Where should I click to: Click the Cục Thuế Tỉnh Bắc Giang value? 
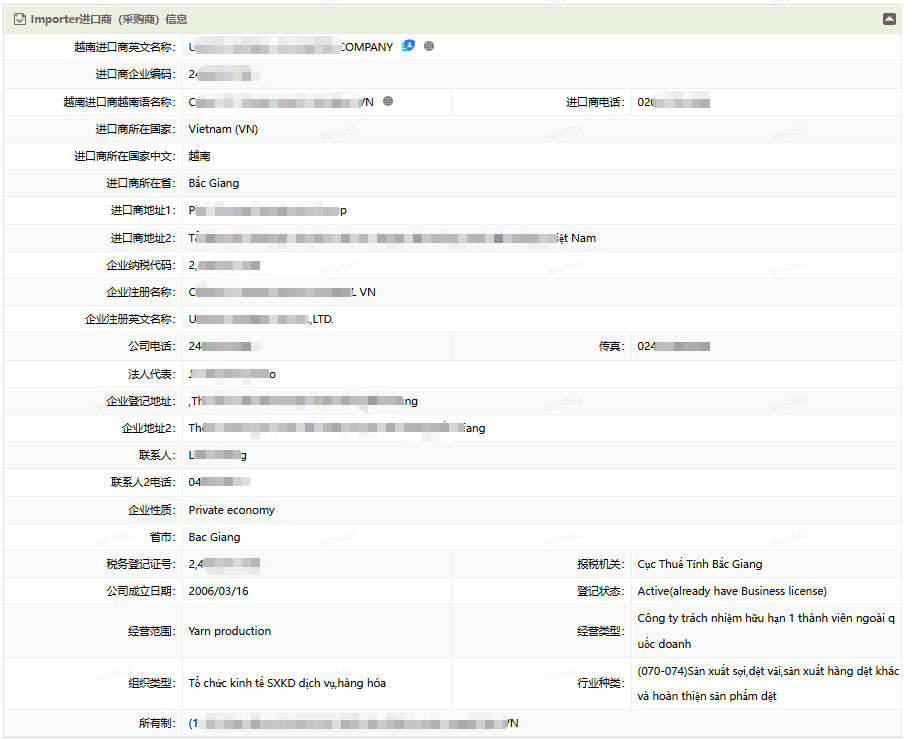(699, 564)
